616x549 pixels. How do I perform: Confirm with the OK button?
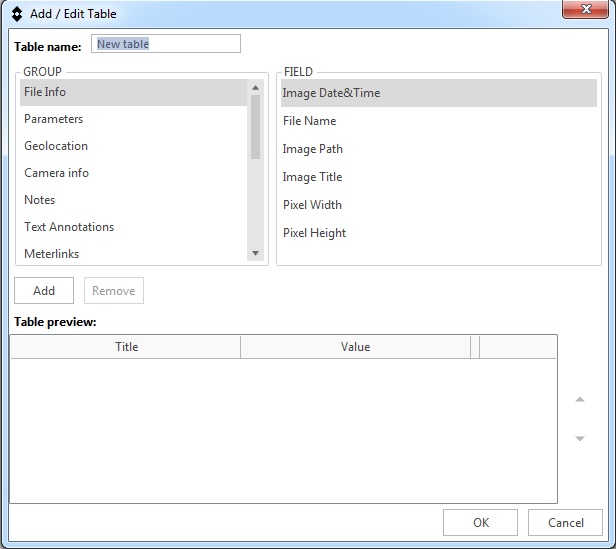tap(480, 522)
